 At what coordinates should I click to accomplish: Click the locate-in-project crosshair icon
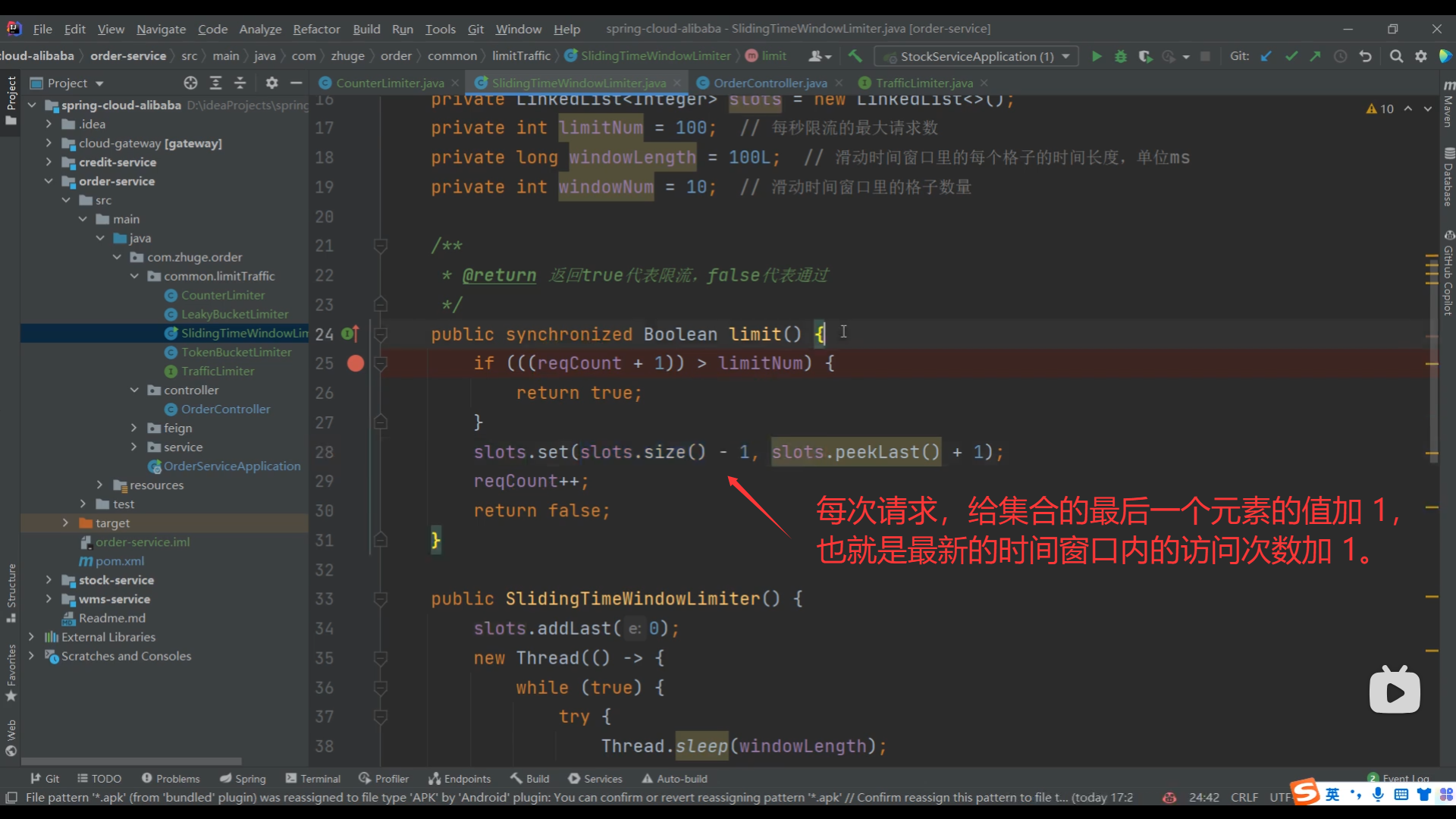(x=190, y=83)
